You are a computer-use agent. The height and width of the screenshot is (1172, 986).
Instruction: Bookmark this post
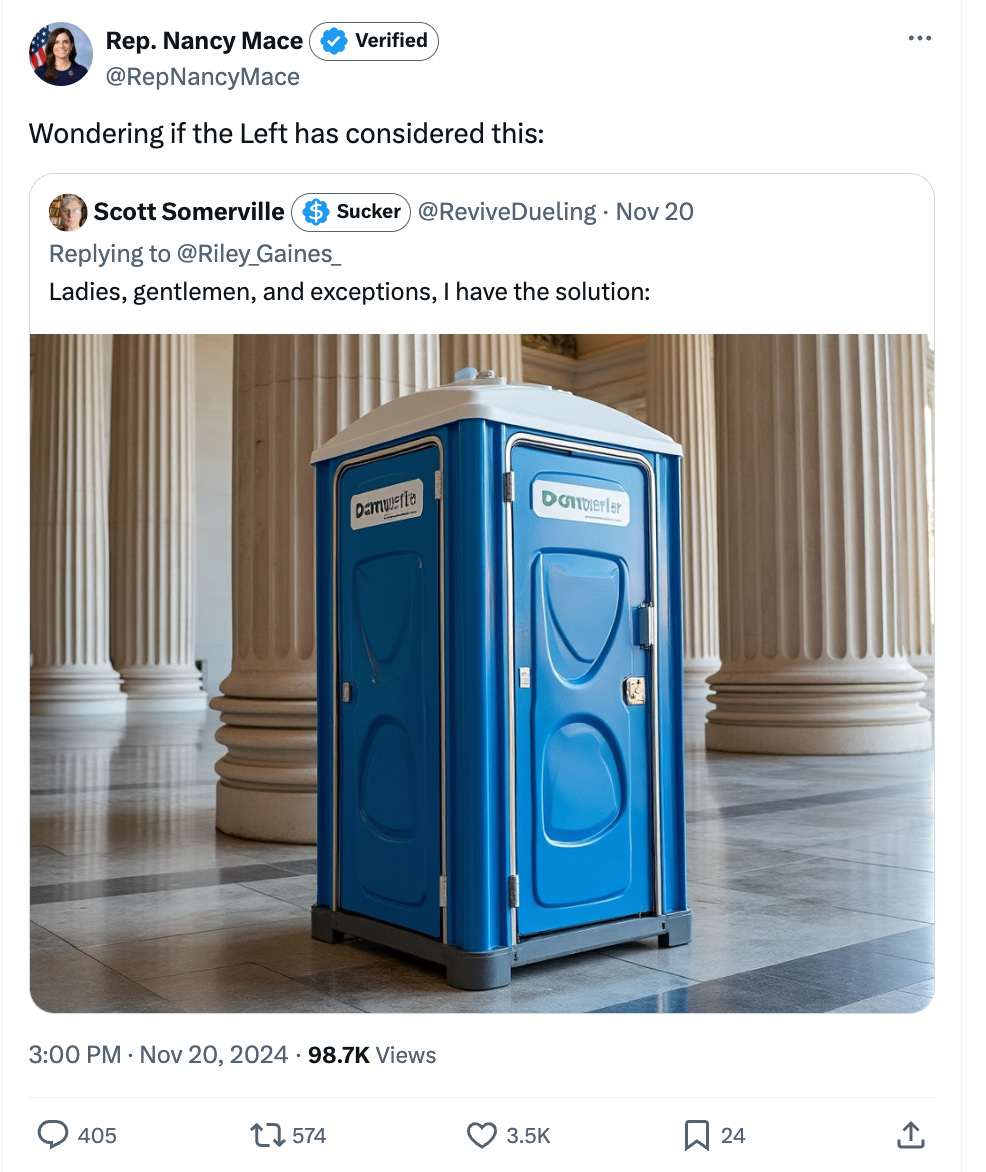click(697, 1135)
